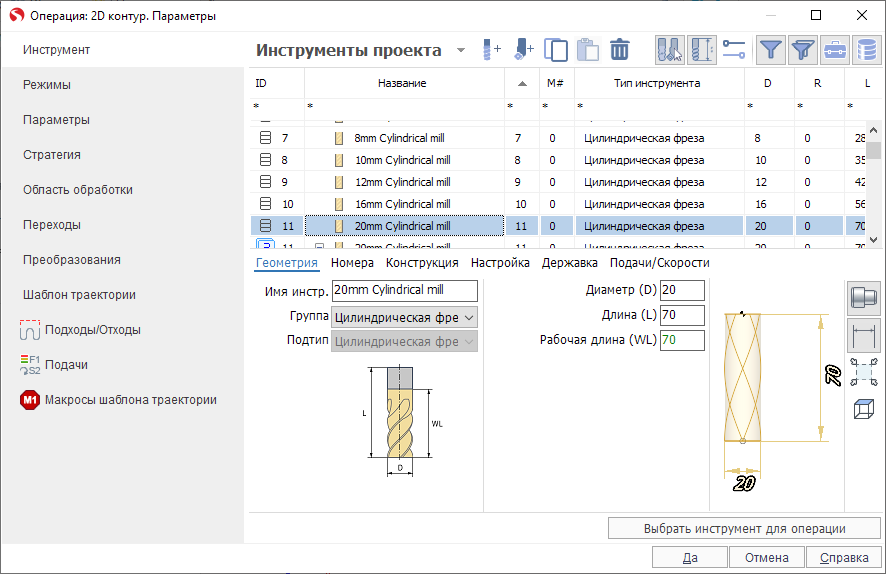Click the fit-to-view icon beside tool preview
The image size is (886, 574).
pos(863,372)
